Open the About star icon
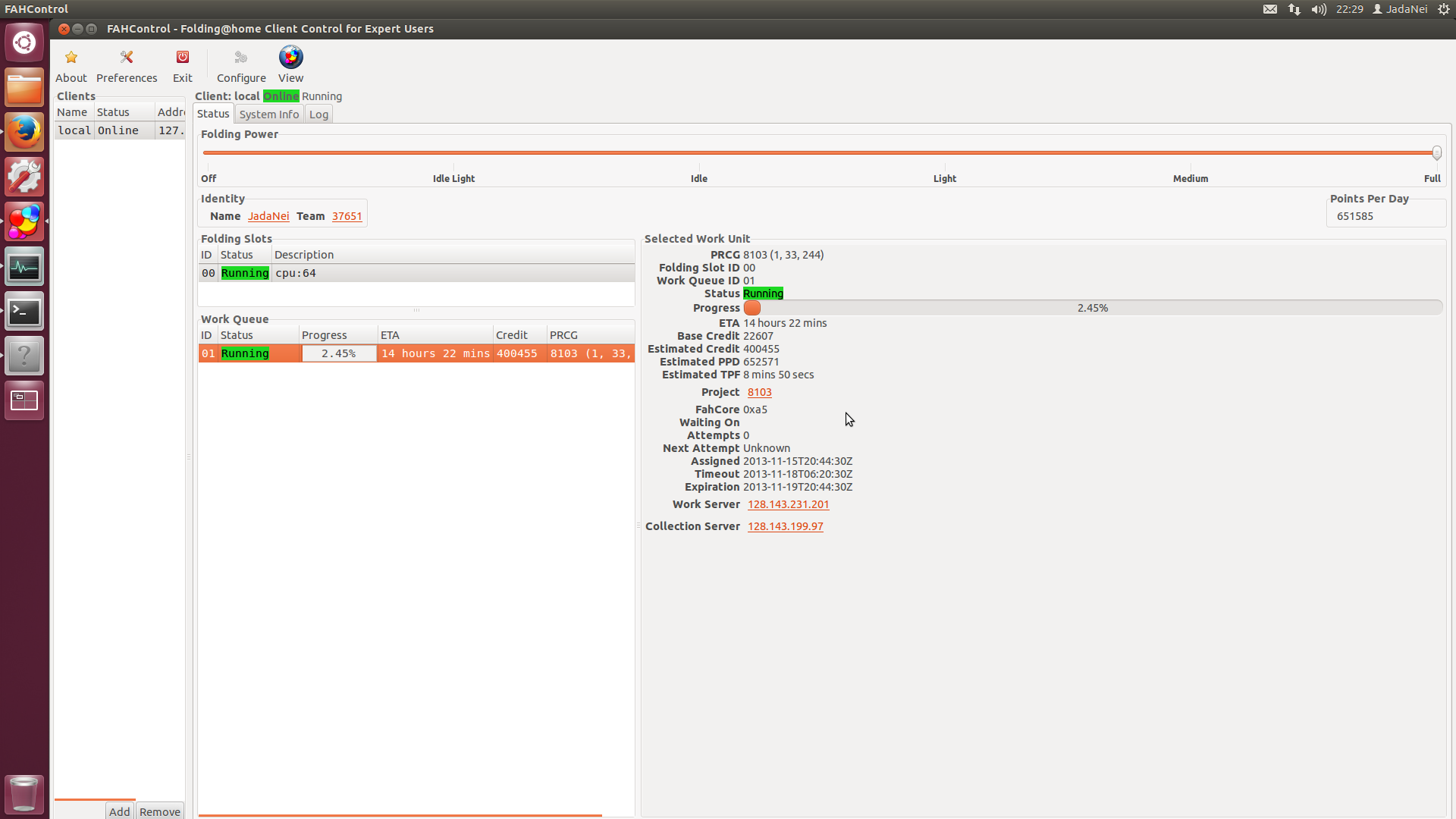Viewport: 1456px width, 819px height. [71, 58]
